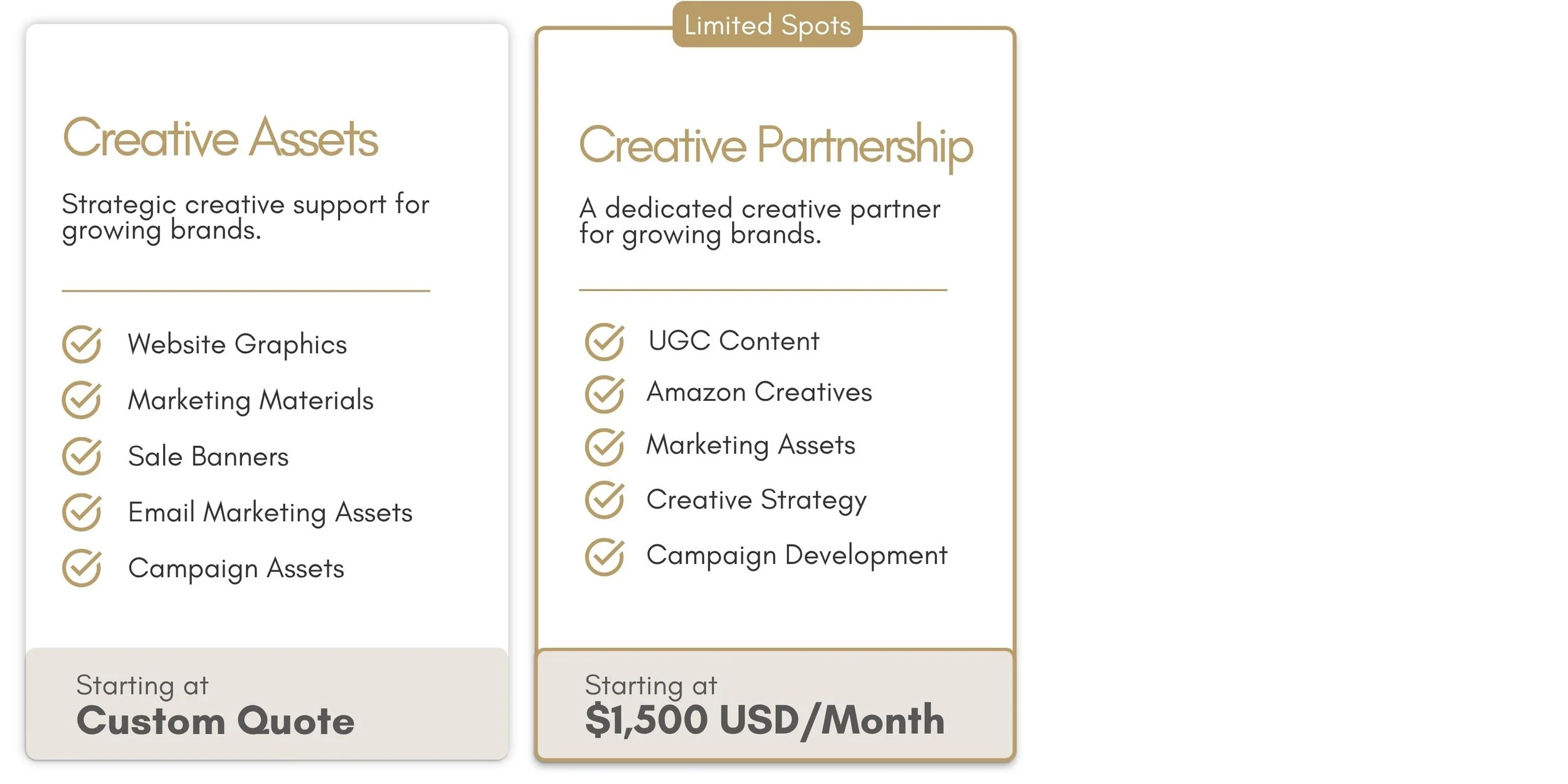Image resolution: width=1568 pixels, height=784 pixels.
Task: Click the checkmark icon beside Sale Banners
Action: coord(82,456)
